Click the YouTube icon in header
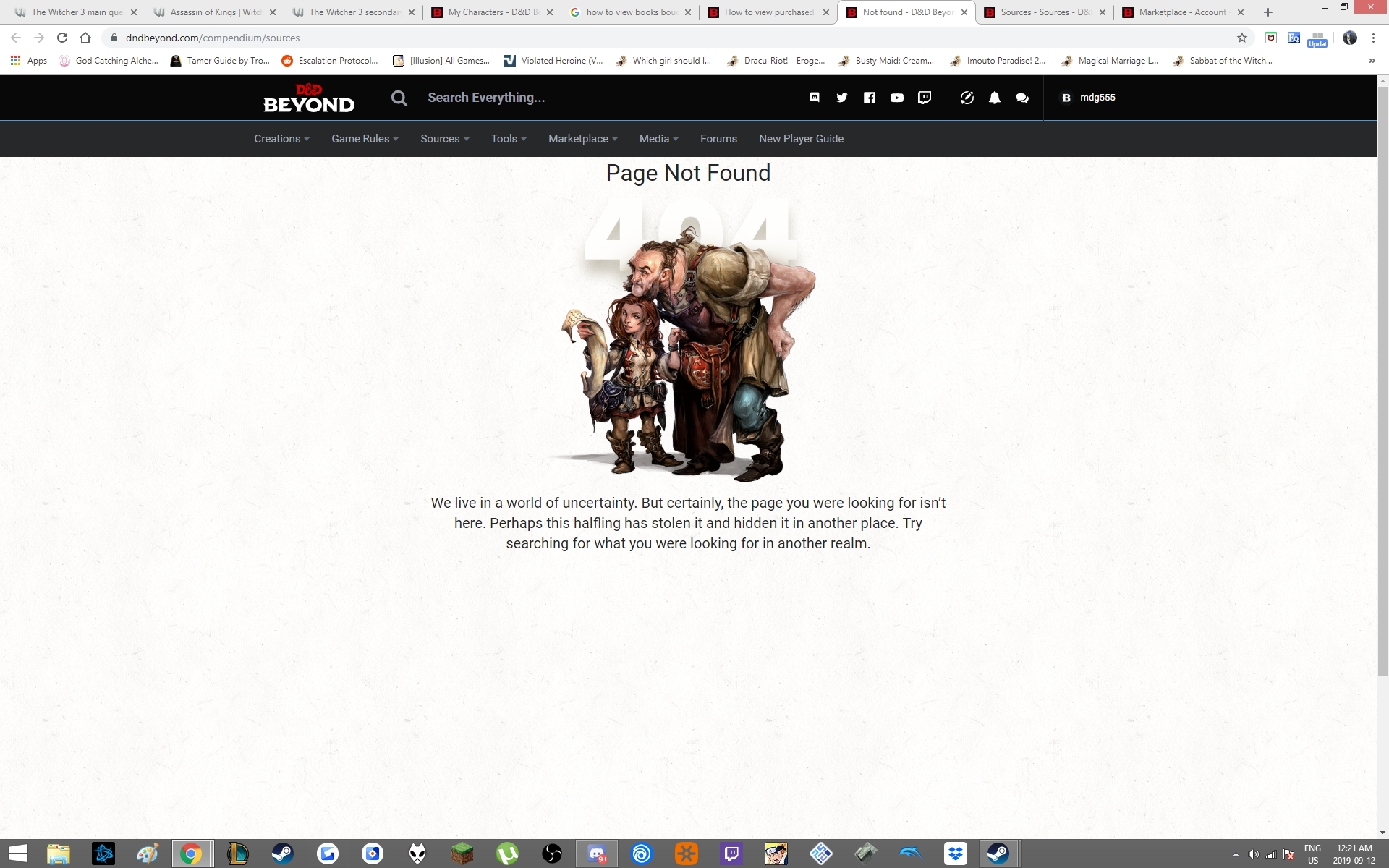Screen dimensions: 1389x868 (896, 98)
